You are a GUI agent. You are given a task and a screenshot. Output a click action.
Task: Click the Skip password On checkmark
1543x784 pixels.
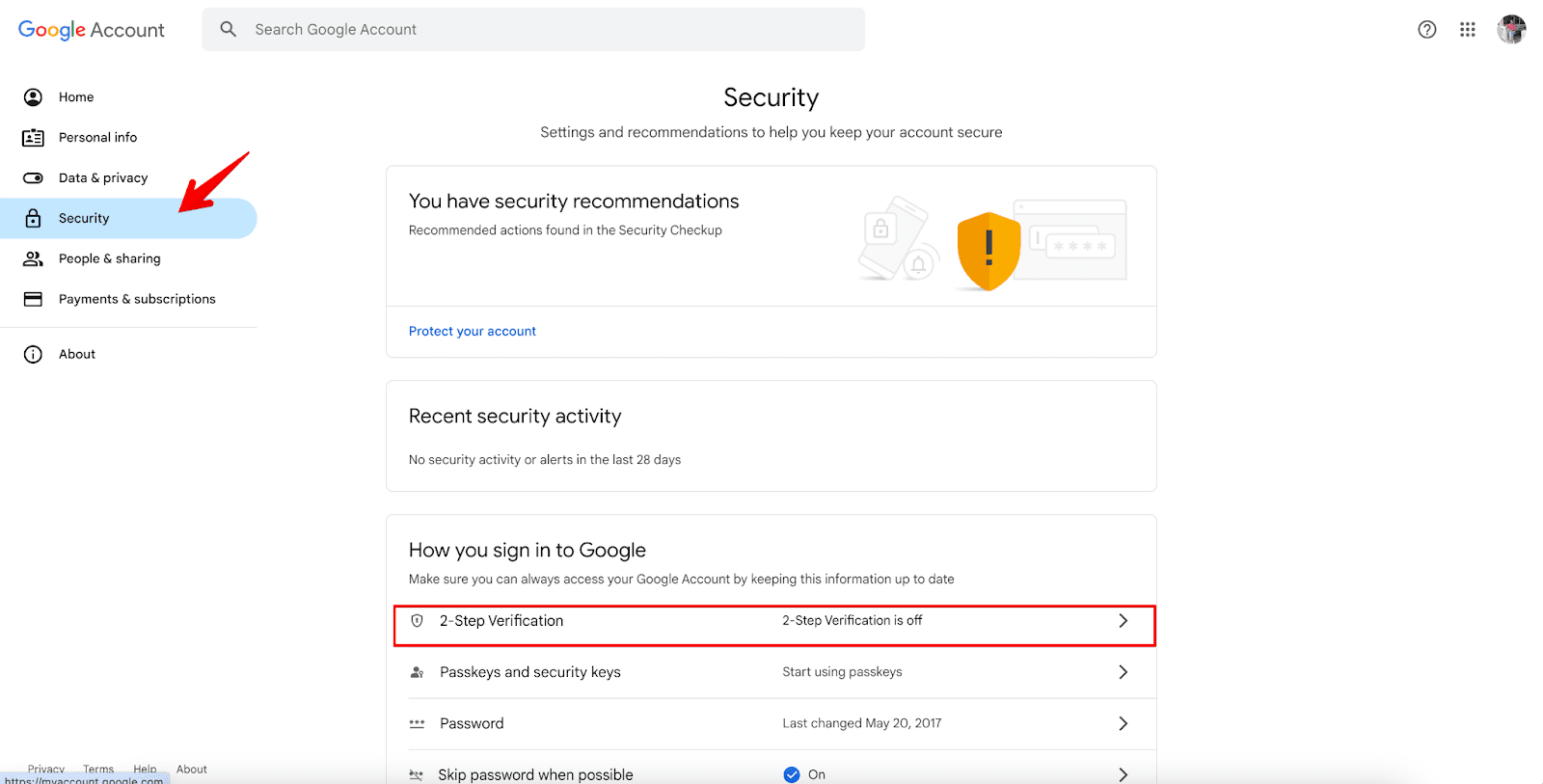click(792, 774)
